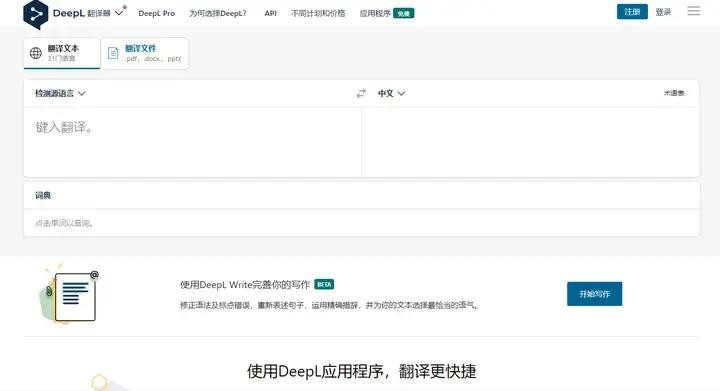Open the DeepL Pro menu item
The width and height of the screenshot is (720, 391).
click(157, 13)
